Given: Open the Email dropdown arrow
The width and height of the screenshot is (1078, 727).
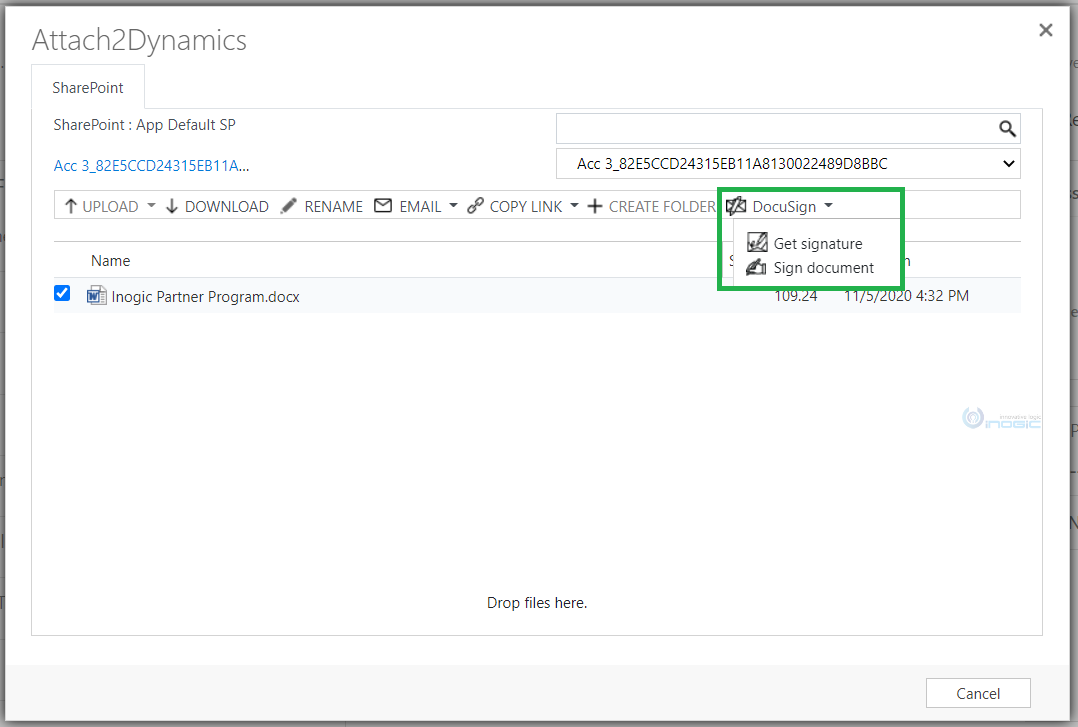Looking at the screenshot, I should pos(453,206).
